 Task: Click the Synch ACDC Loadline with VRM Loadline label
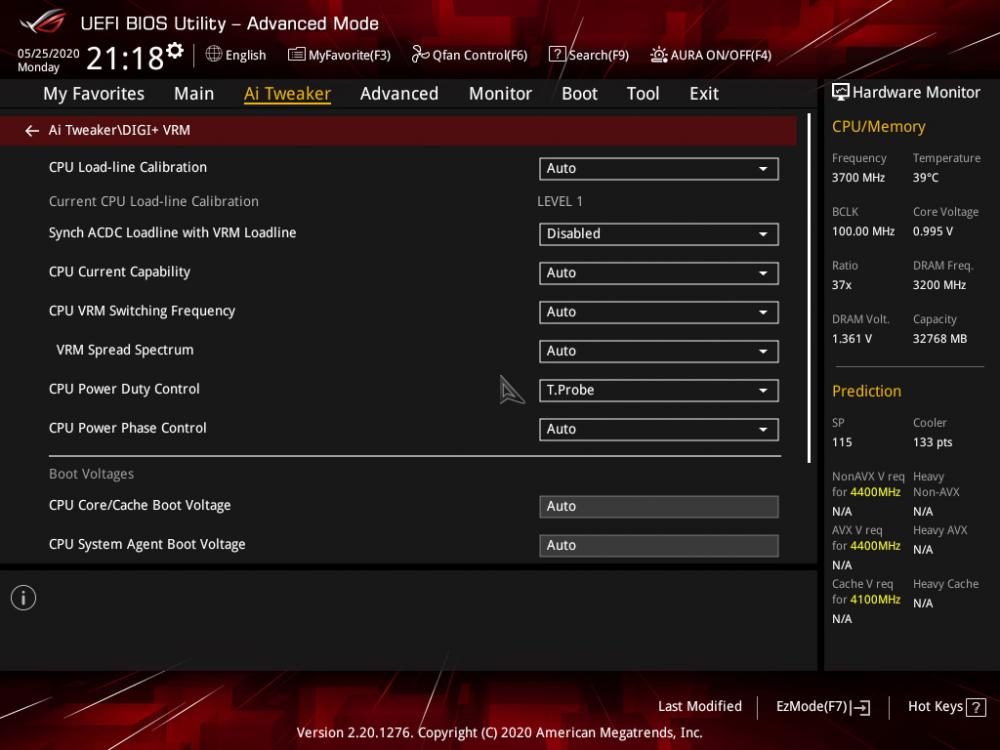(x=172, y=233)
